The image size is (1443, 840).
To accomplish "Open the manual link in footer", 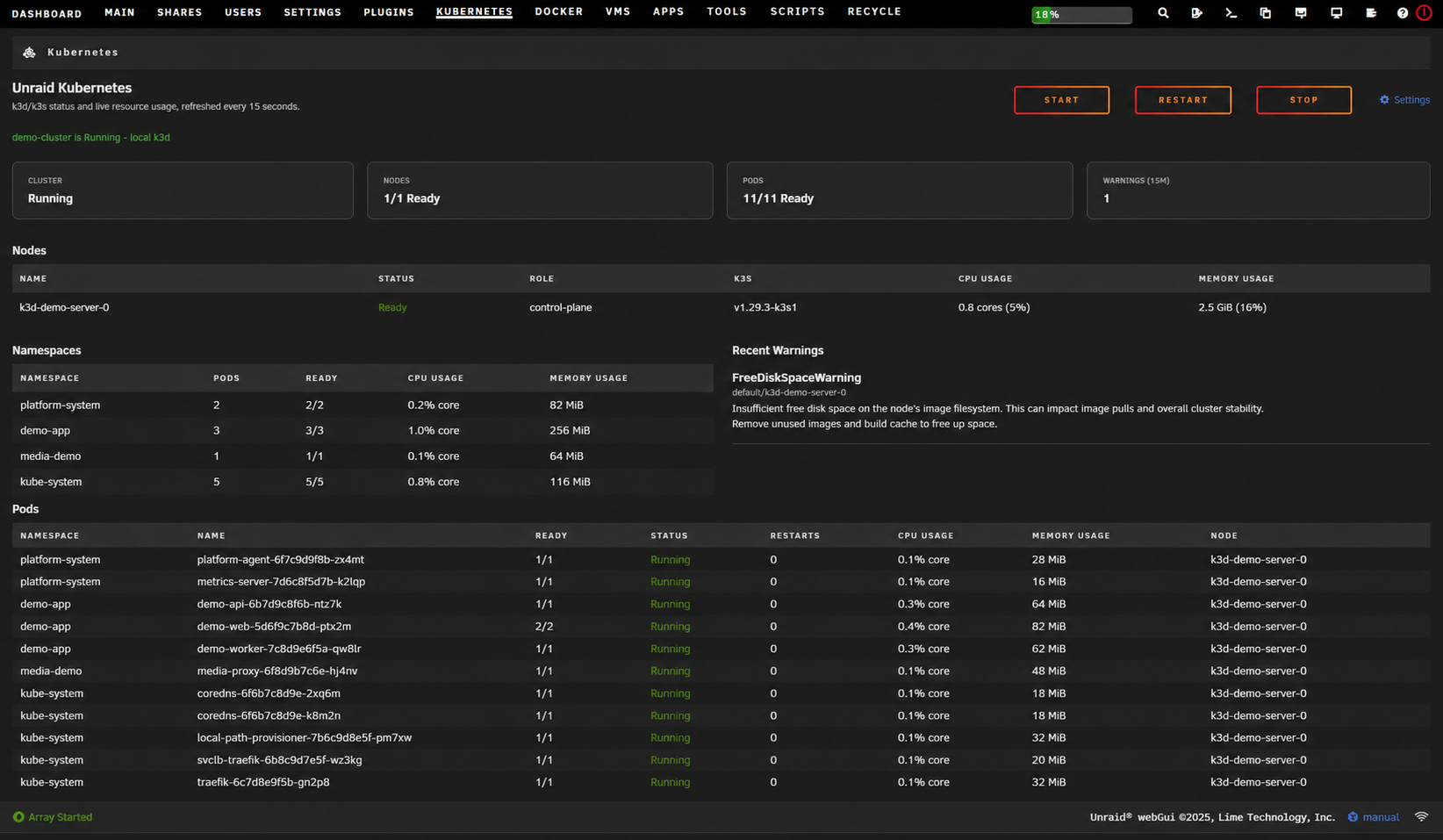I will [x=1381, y=817].
